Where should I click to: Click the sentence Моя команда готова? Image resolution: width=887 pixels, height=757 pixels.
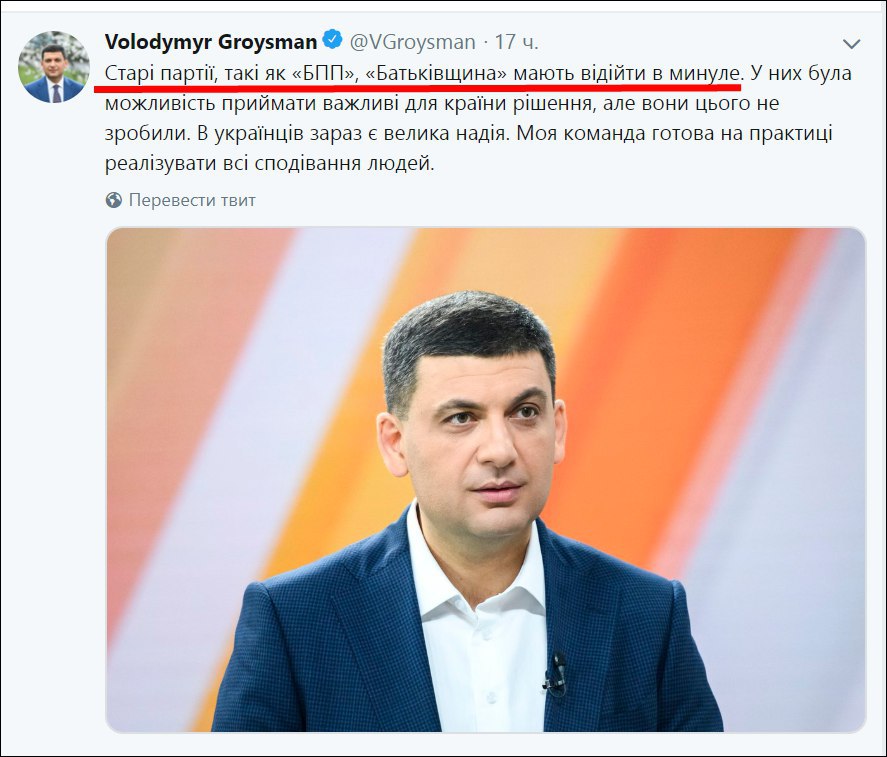click(x=675, y=134)
